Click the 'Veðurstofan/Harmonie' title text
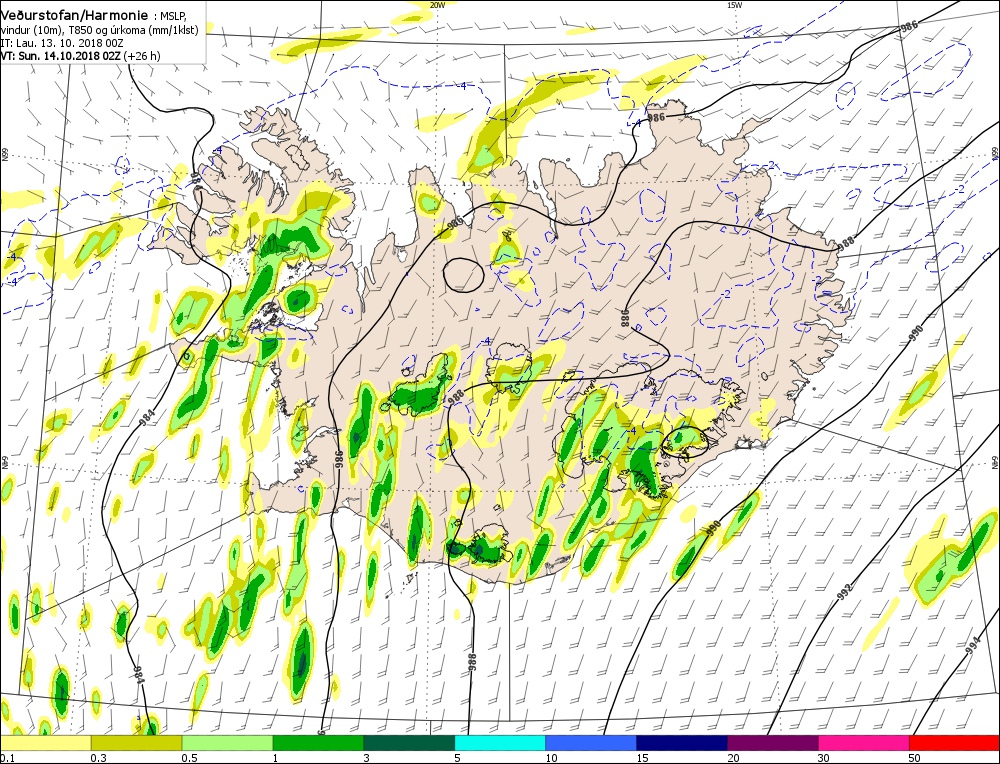The height and width of the screenshot is (764, 1000). coord(75,15)
